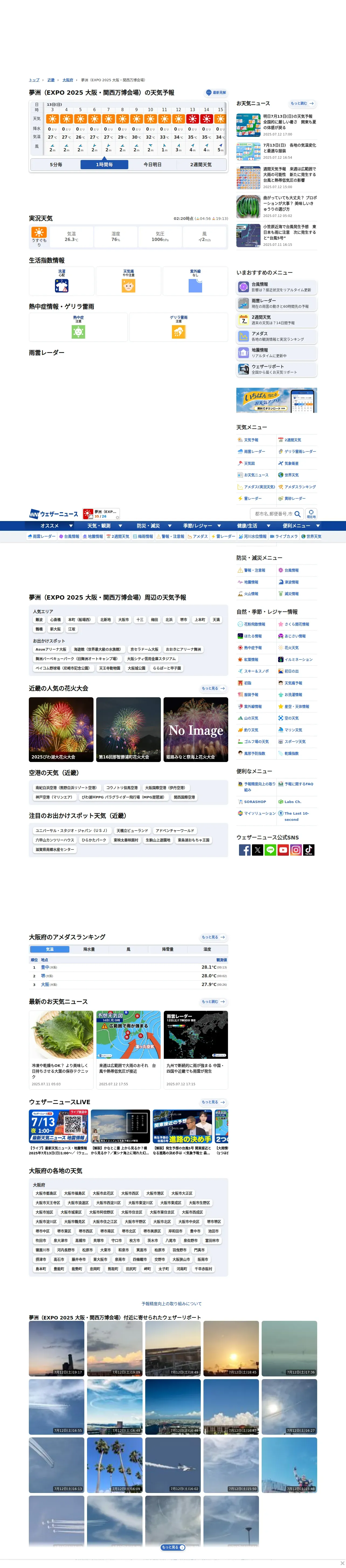The height and width of the screenshot is (1568, 346).
Task: Click the ユニバーサル・スタジオ・ジャパン (USJ) chip
Action: pos(71,830)
